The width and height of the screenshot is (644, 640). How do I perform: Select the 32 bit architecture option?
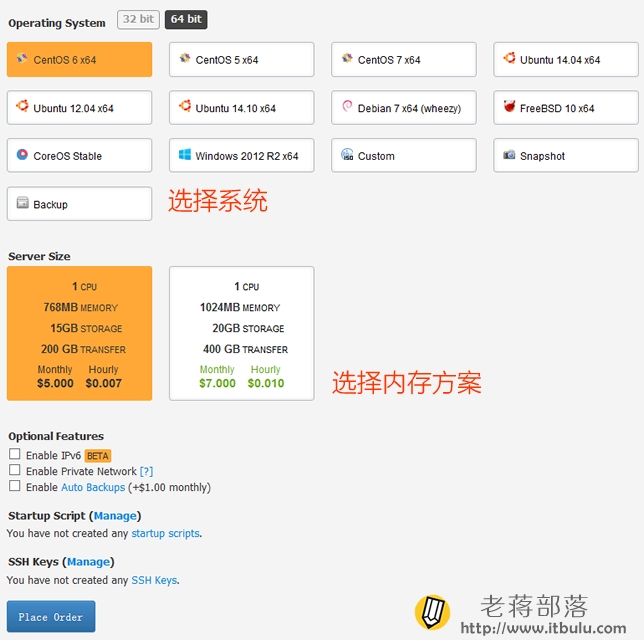pos(138,19)
